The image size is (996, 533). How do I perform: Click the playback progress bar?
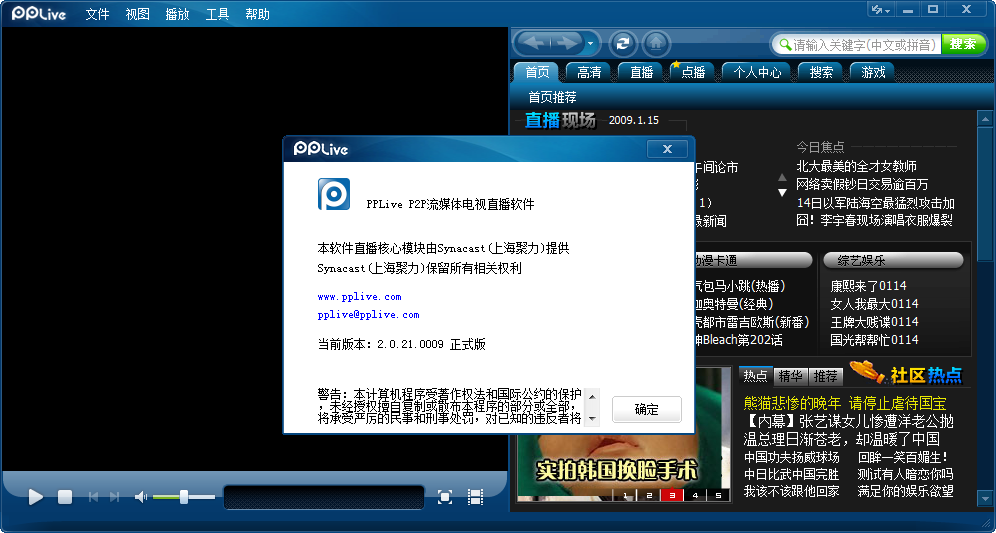pos(324,497)
